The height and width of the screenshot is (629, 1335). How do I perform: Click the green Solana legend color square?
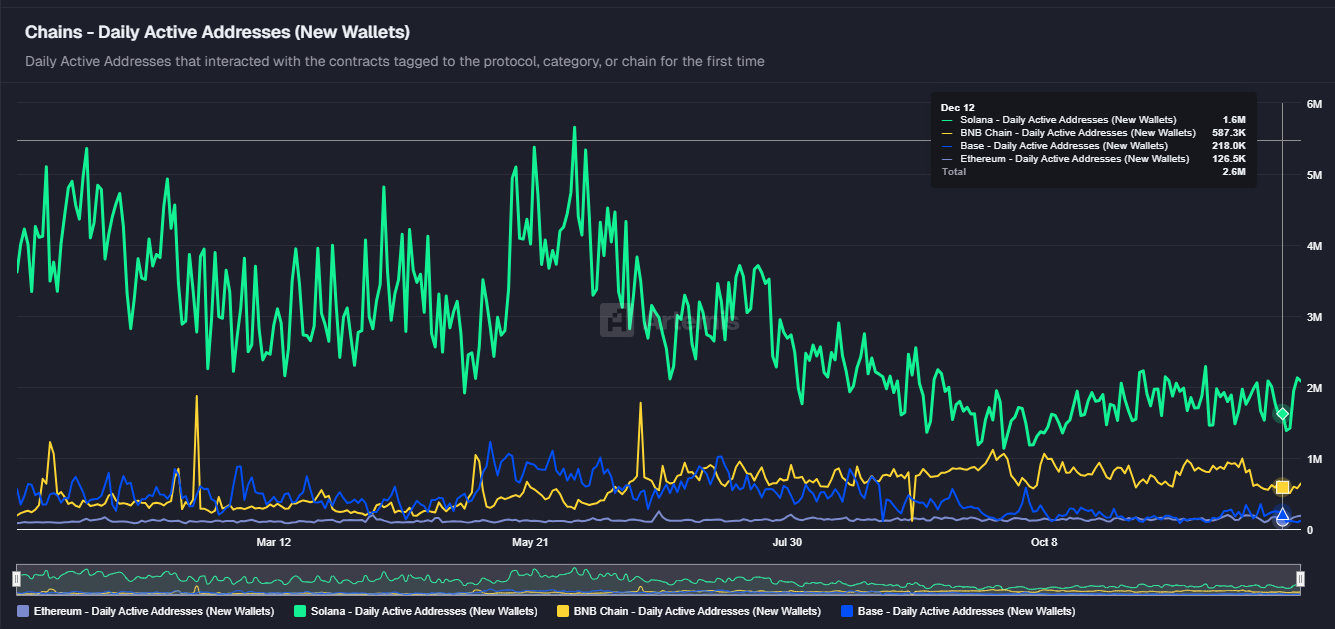tap(301, 611)
